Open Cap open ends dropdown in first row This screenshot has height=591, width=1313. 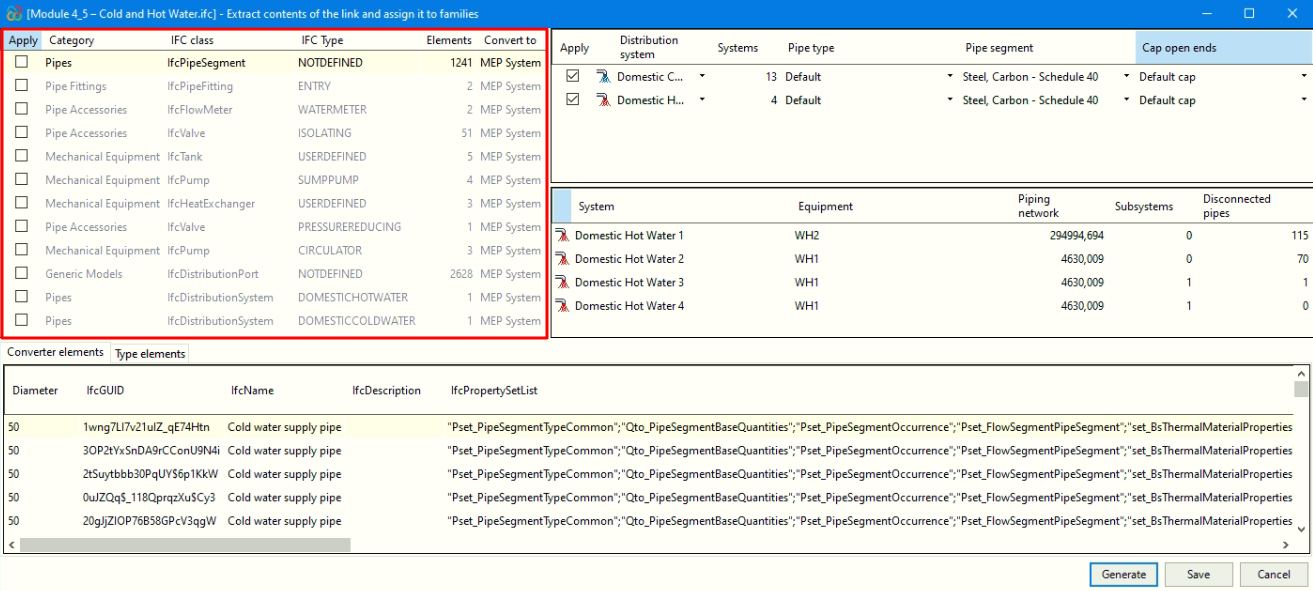click(x=1304, y=76)
